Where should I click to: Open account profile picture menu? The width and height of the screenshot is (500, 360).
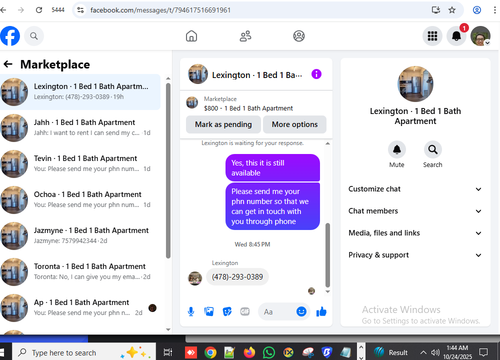click(x=480, y=36)
